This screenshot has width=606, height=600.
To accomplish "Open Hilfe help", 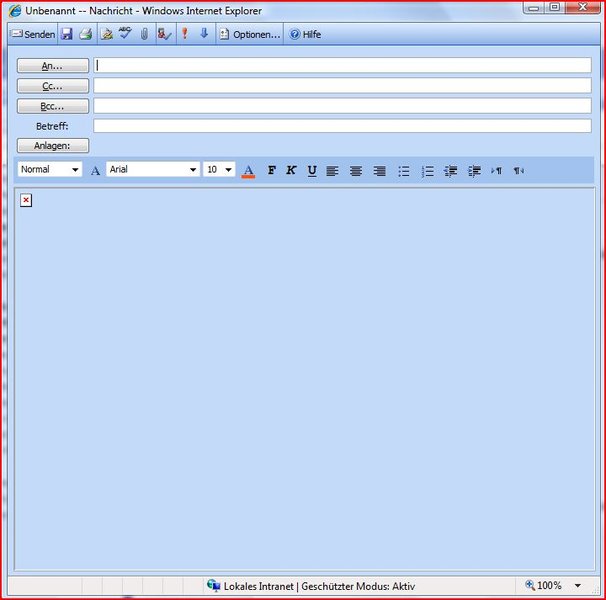I will [305, 34].
